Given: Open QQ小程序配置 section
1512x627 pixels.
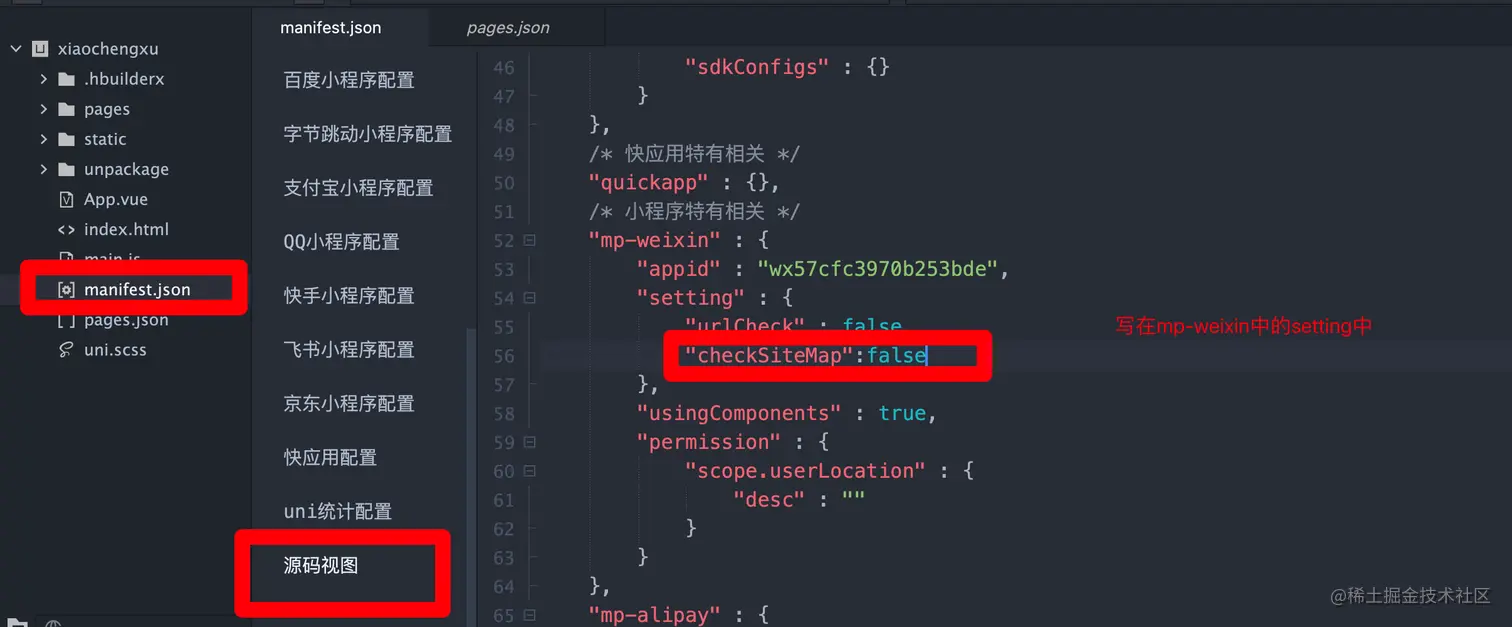Looking at the screenshot, I should point(342,242).
